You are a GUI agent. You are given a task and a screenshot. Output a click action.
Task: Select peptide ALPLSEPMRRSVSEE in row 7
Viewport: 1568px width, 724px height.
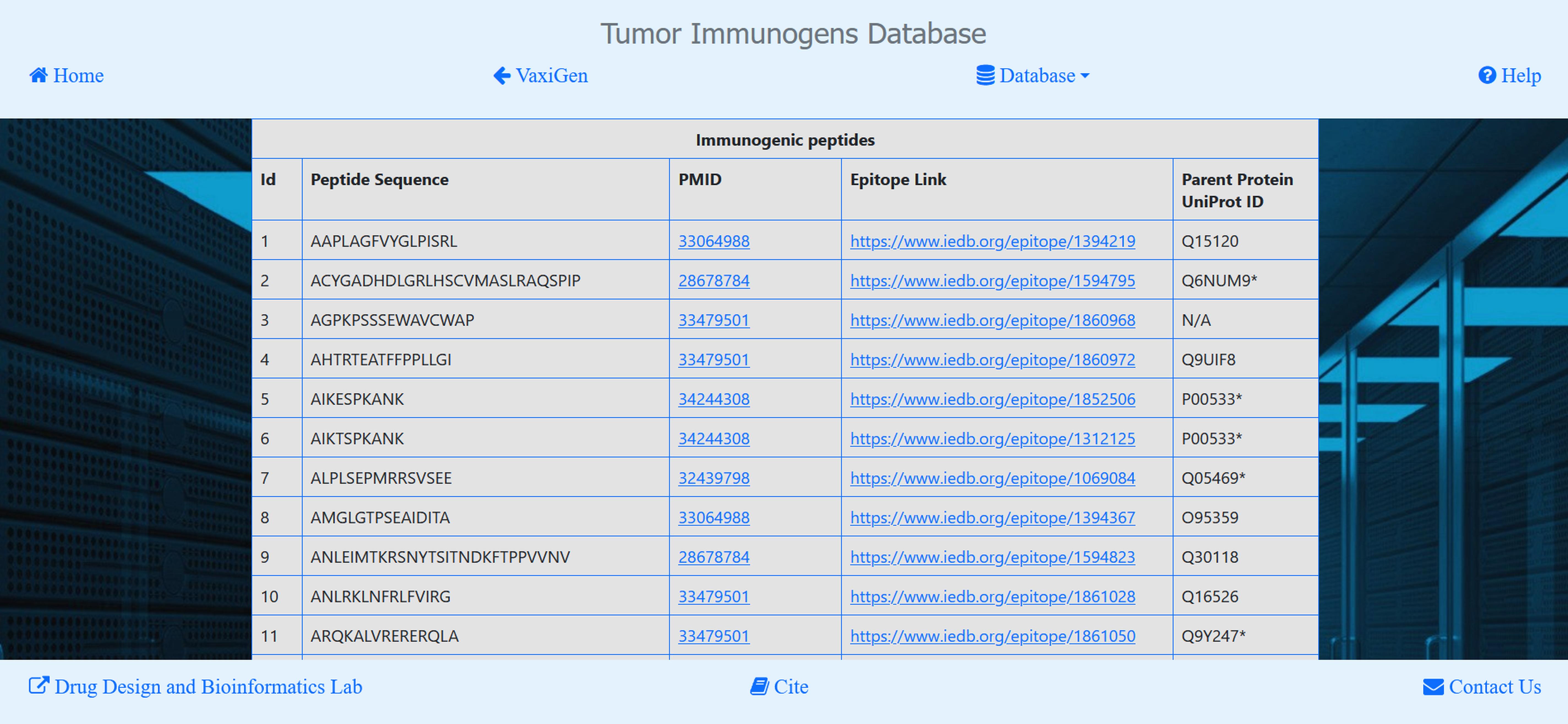tap(381, 478)
